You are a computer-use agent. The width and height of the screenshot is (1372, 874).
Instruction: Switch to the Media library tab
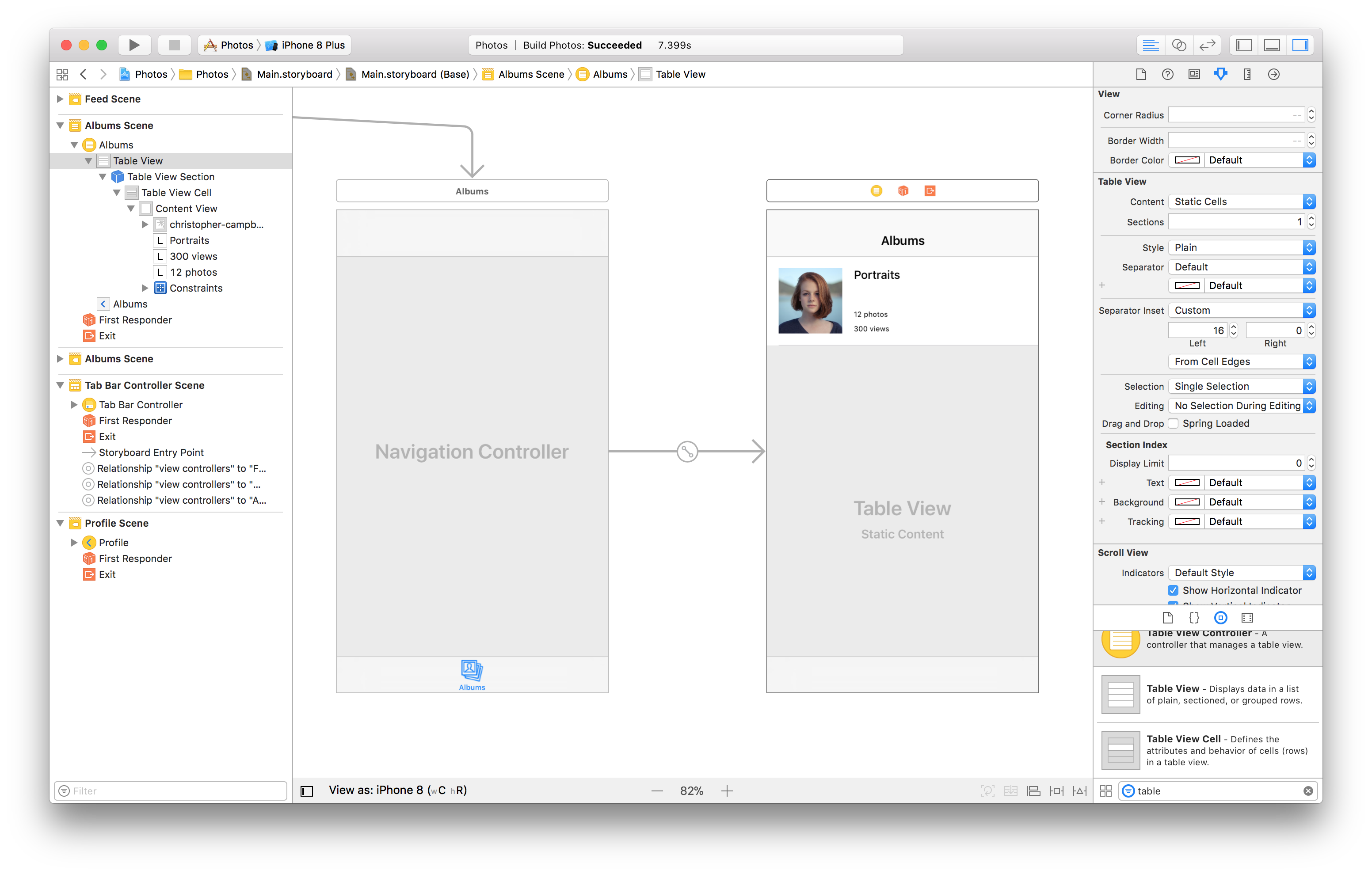click(1247, 617)
